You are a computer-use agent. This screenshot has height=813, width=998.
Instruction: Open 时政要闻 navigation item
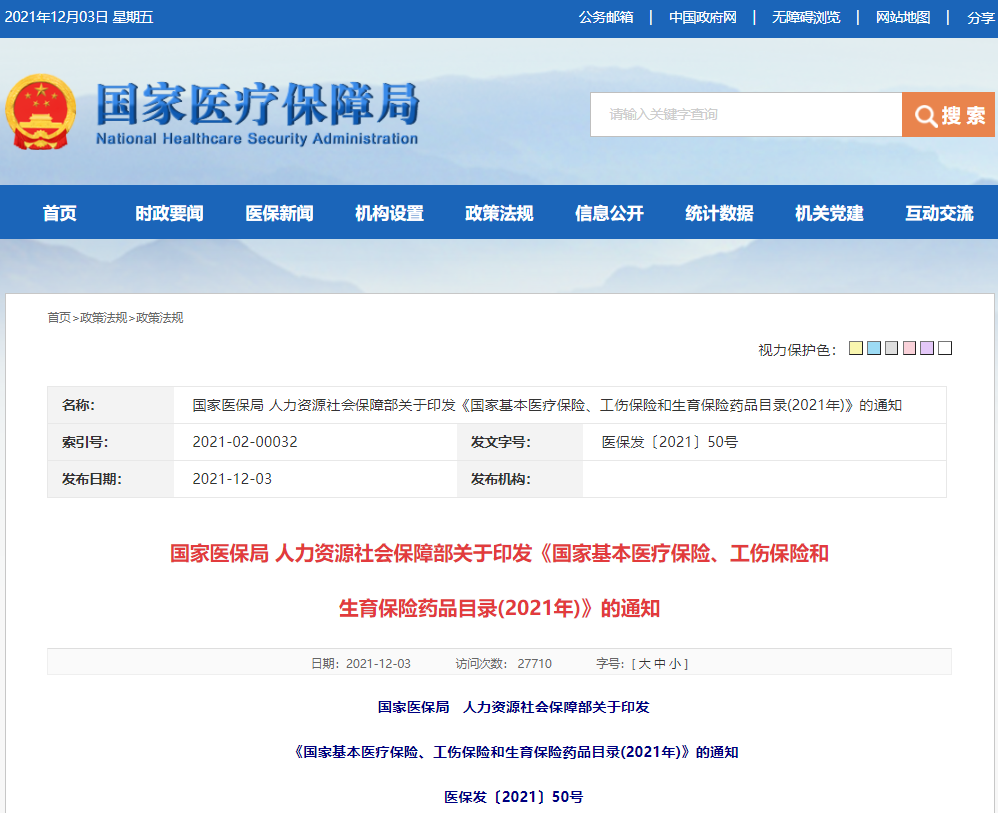coord(169,213)
